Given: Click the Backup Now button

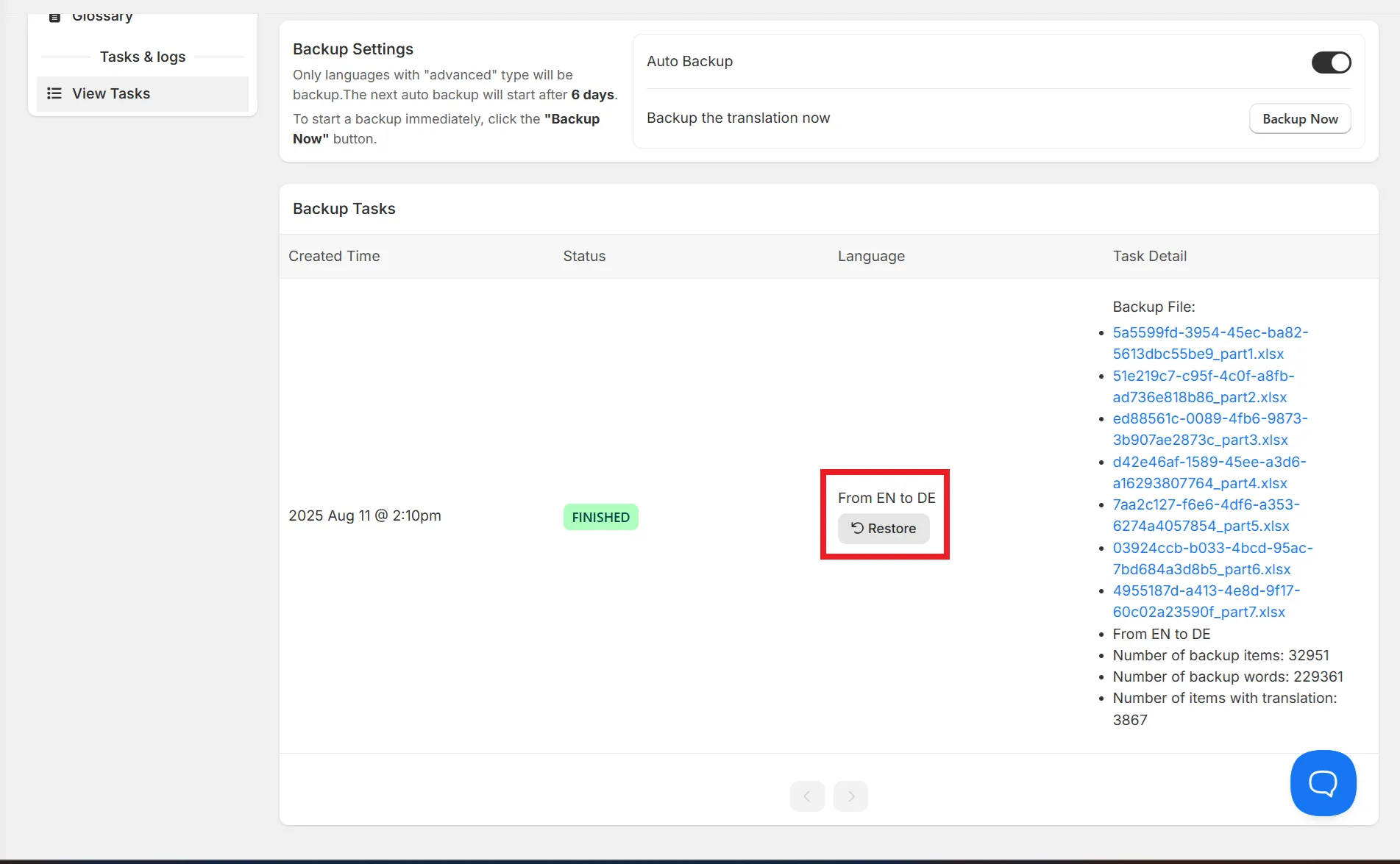Looking at the screenshot, I should click(x=1300, y=119).
